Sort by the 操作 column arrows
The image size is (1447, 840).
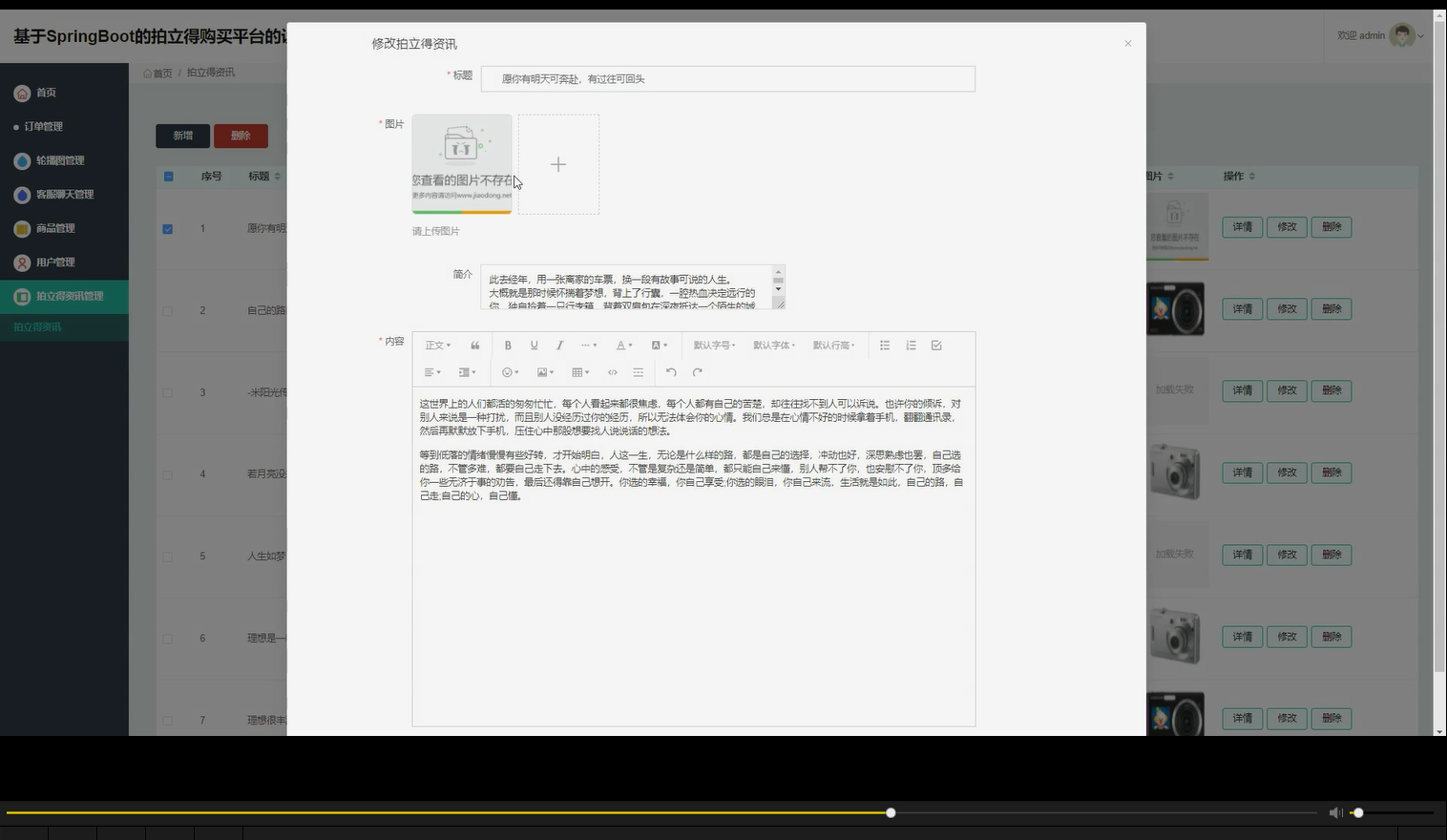(1251, 177)
